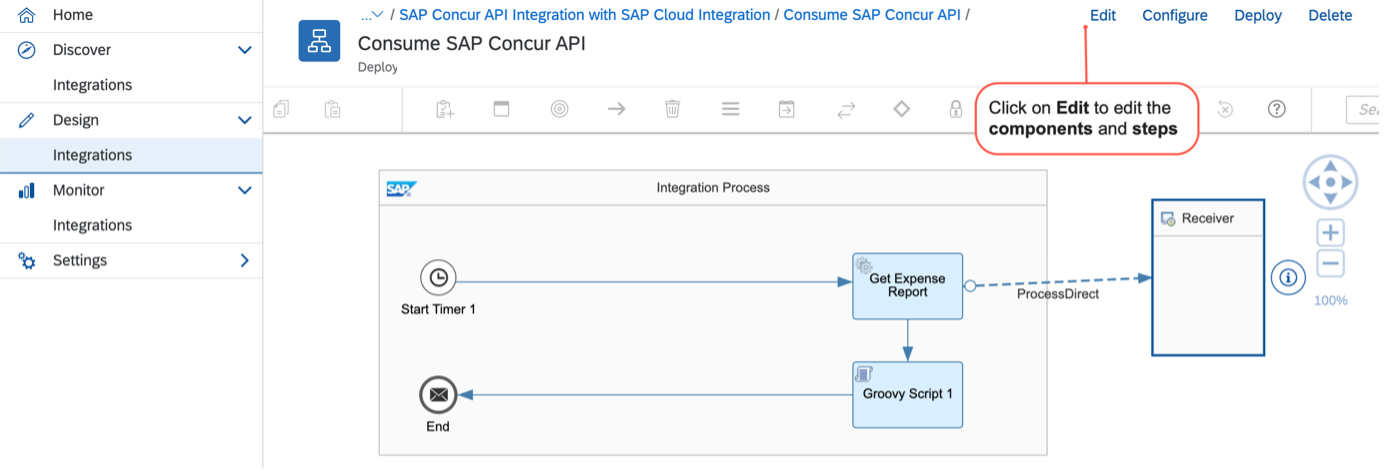Image resolution: width=1384 pixels, height=473 pixels.
Task: Open Consume SAP Concur API breadcrumb link
Action: tap(872, 15)
